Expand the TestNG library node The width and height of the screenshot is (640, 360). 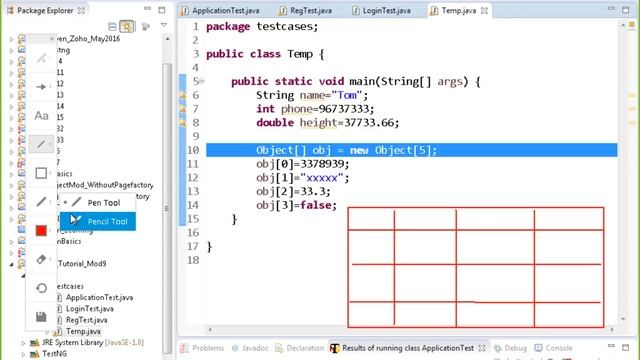click(x=23, y=354)
